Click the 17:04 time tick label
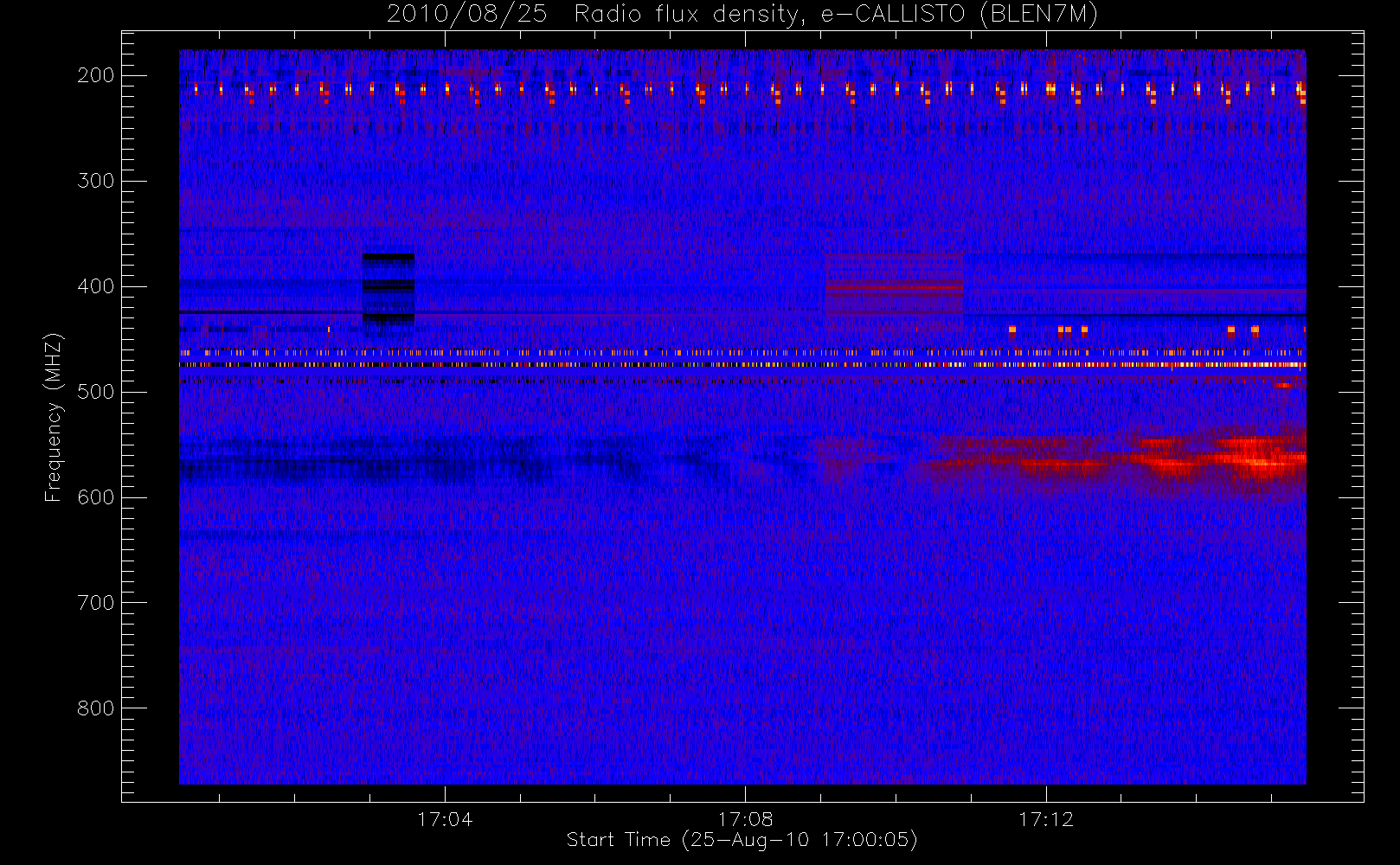Image resolution: width=1400 pixels, height=865 pixels. tap(445, 819)
